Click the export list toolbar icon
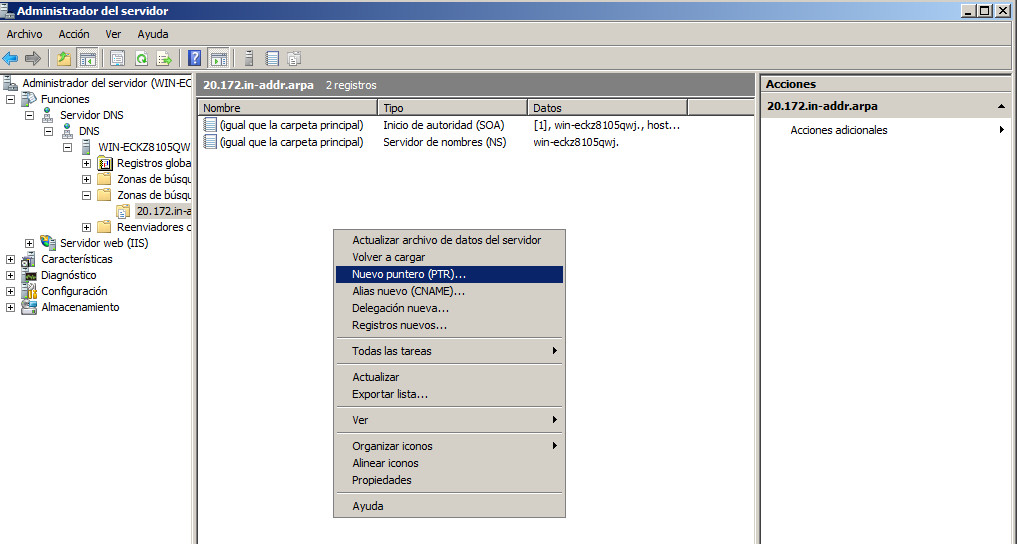This screenshot has height=544, width=1017. click(x=163, y=58)
